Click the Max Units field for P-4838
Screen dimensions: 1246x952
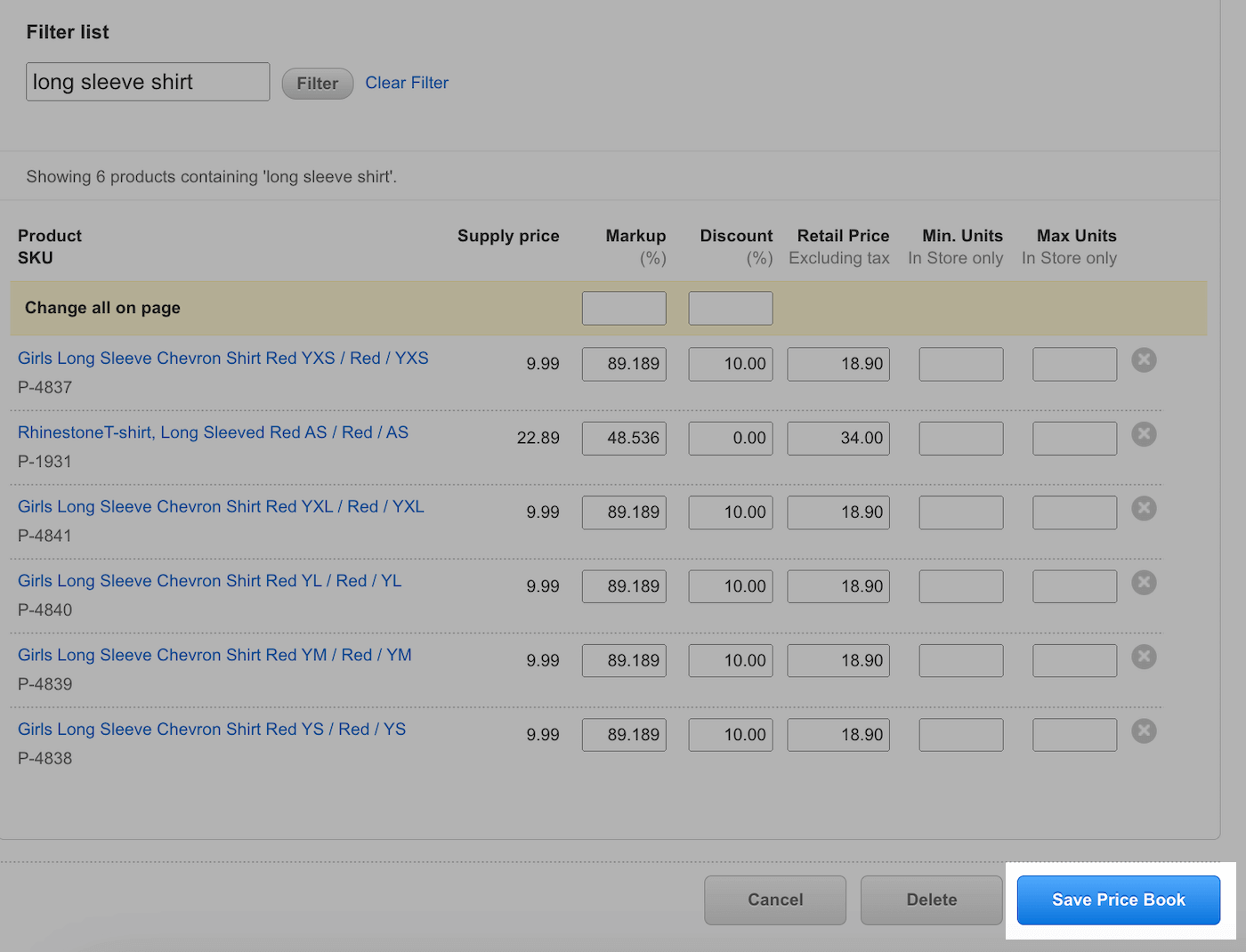pyautogui.click(x=1074, y=735)
